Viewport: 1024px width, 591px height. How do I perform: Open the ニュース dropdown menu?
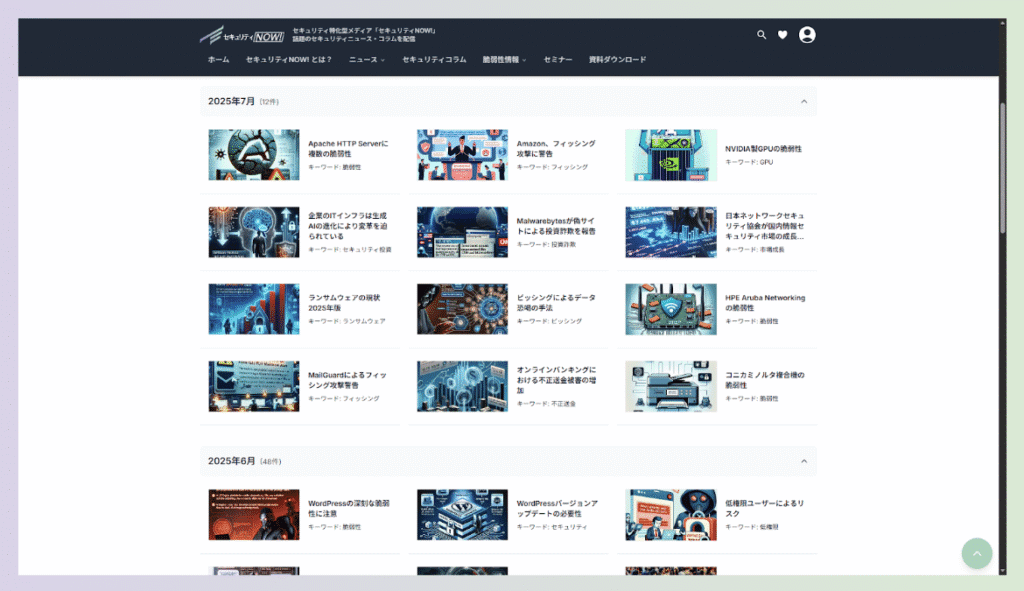(364, 59)
